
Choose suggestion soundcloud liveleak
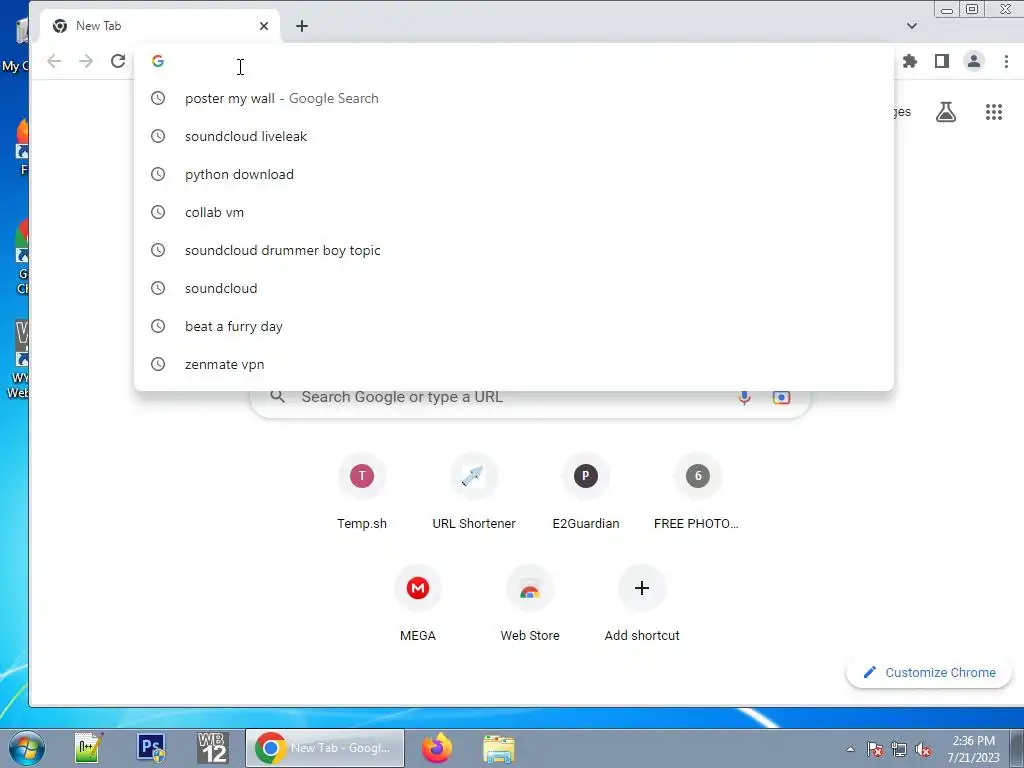pyautogui.click(x=513, y=136)
